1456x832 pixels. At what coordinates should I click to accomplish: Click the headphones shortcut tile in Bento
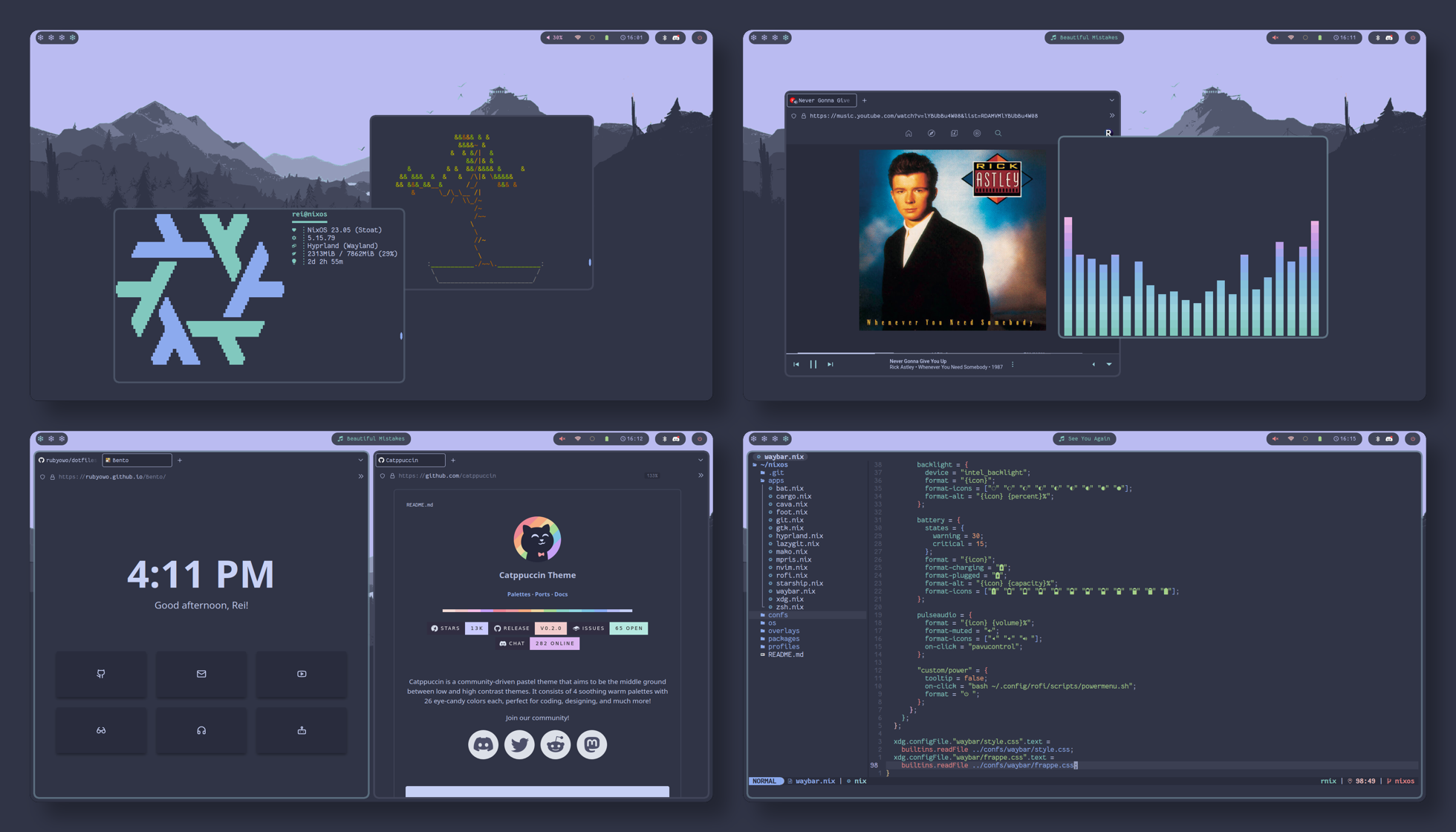click(x=201, y=731)
